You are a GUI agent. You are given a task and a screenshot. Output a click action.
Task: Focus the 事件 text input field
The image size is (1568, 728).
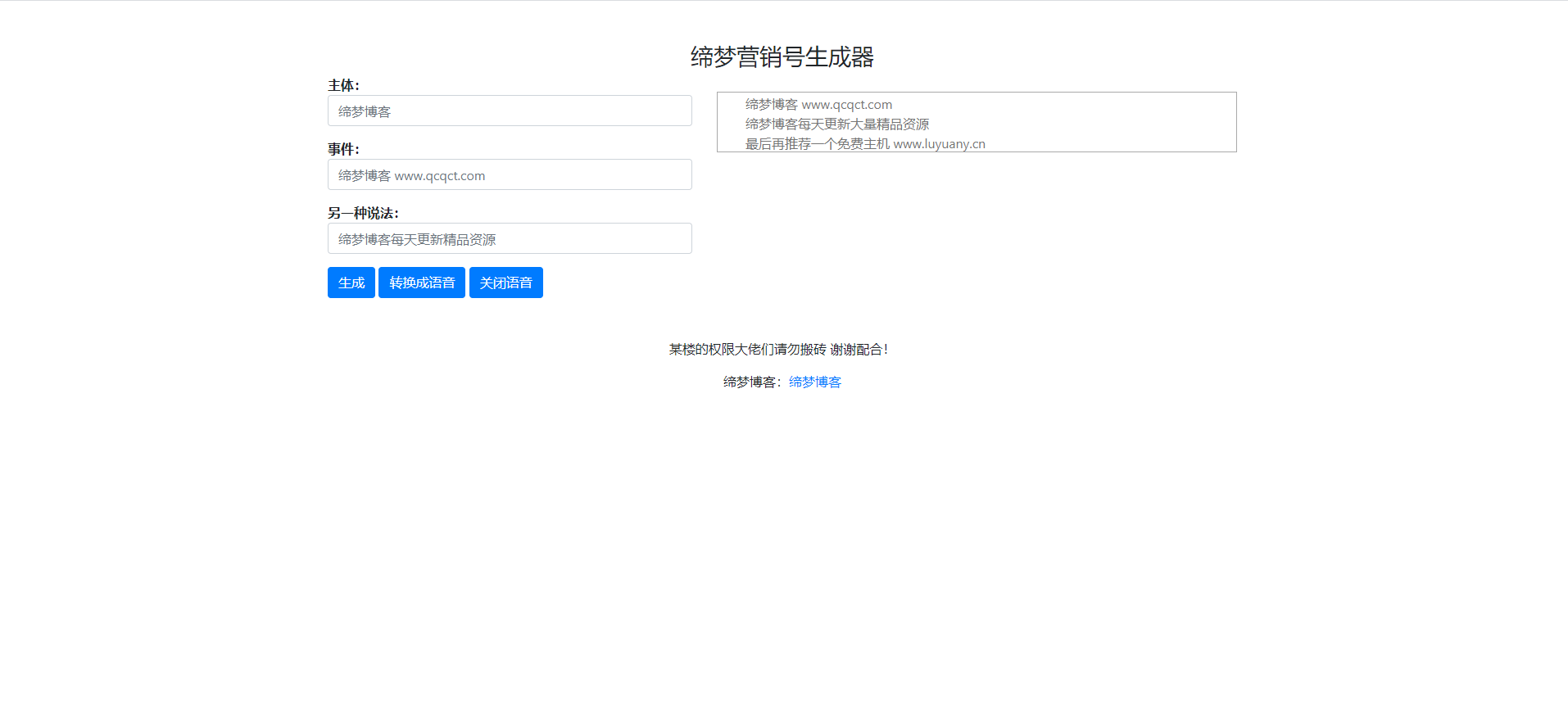coord(510,174)
